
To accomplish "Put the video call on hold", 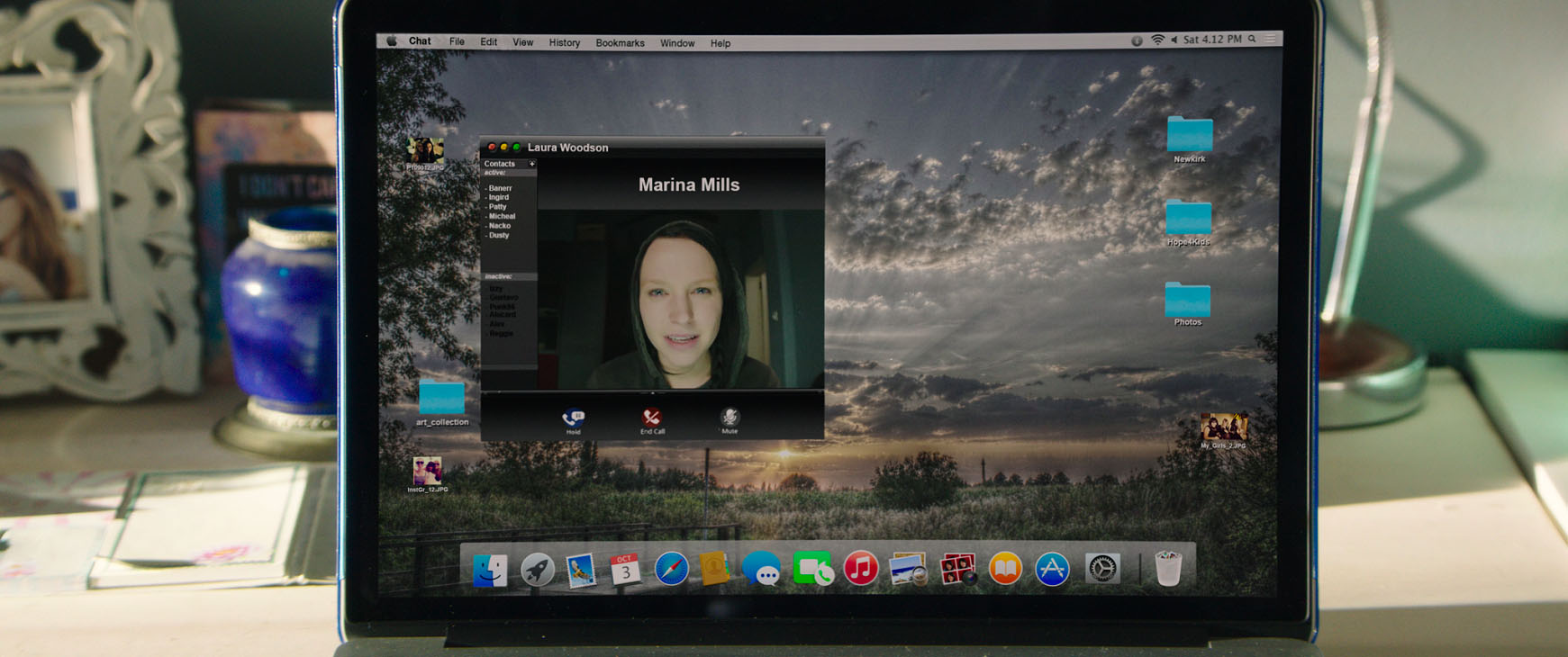I will pyautogui.click(x=573, y=418).
